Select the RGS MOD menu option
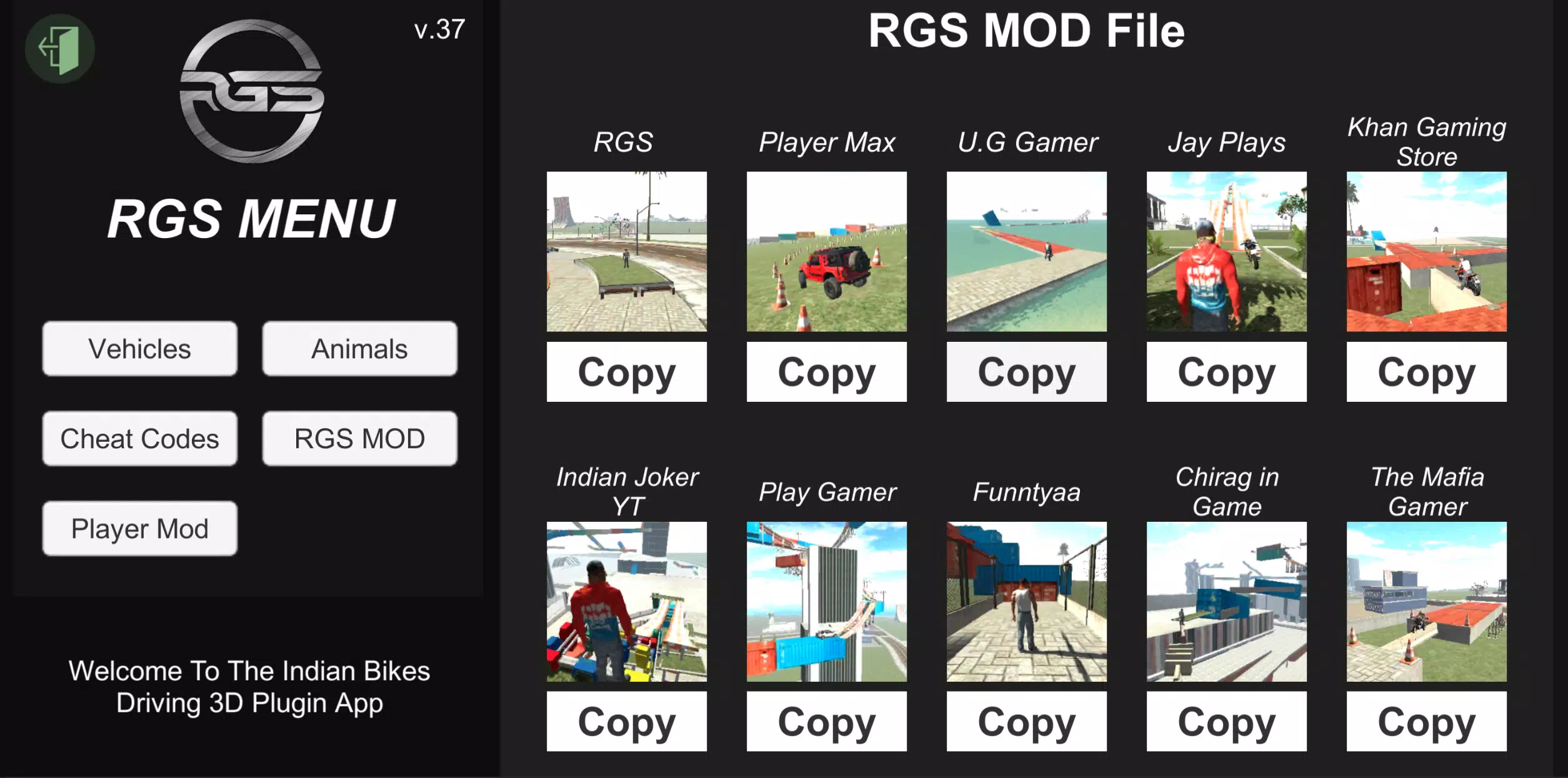 click(x=359, y=439)
